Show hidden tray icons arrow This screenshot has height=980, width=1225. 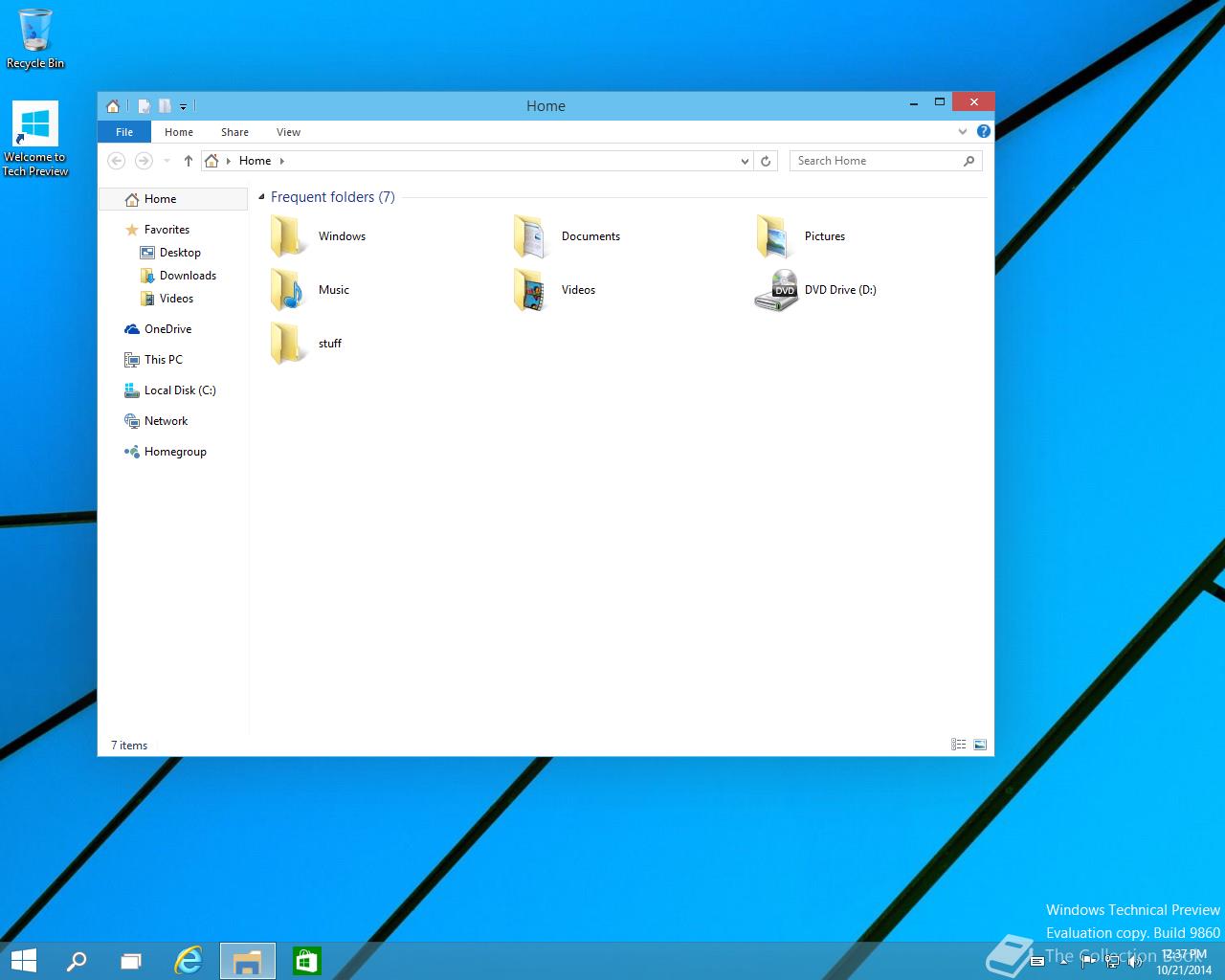pyautogui.click(x=1064, y=962)
